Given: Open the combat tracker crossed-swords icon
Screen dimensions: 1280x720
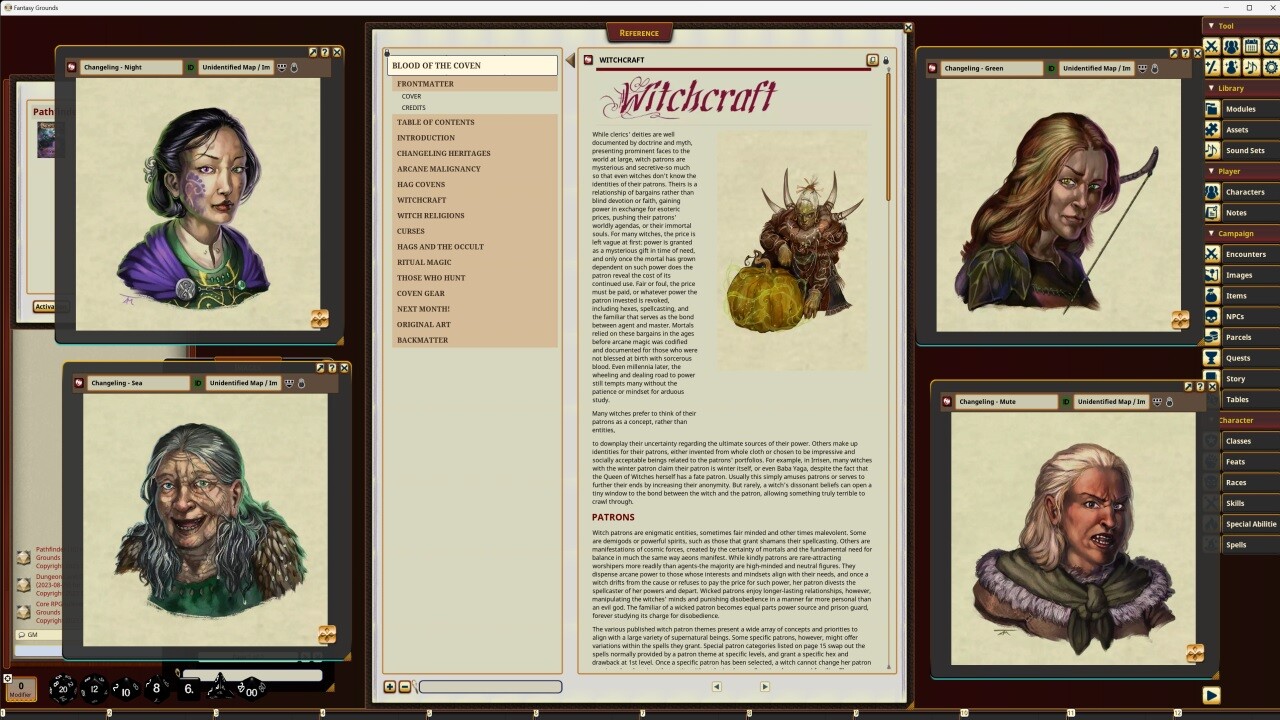Looking at the screenshot, I should (x=1212, y=46).
